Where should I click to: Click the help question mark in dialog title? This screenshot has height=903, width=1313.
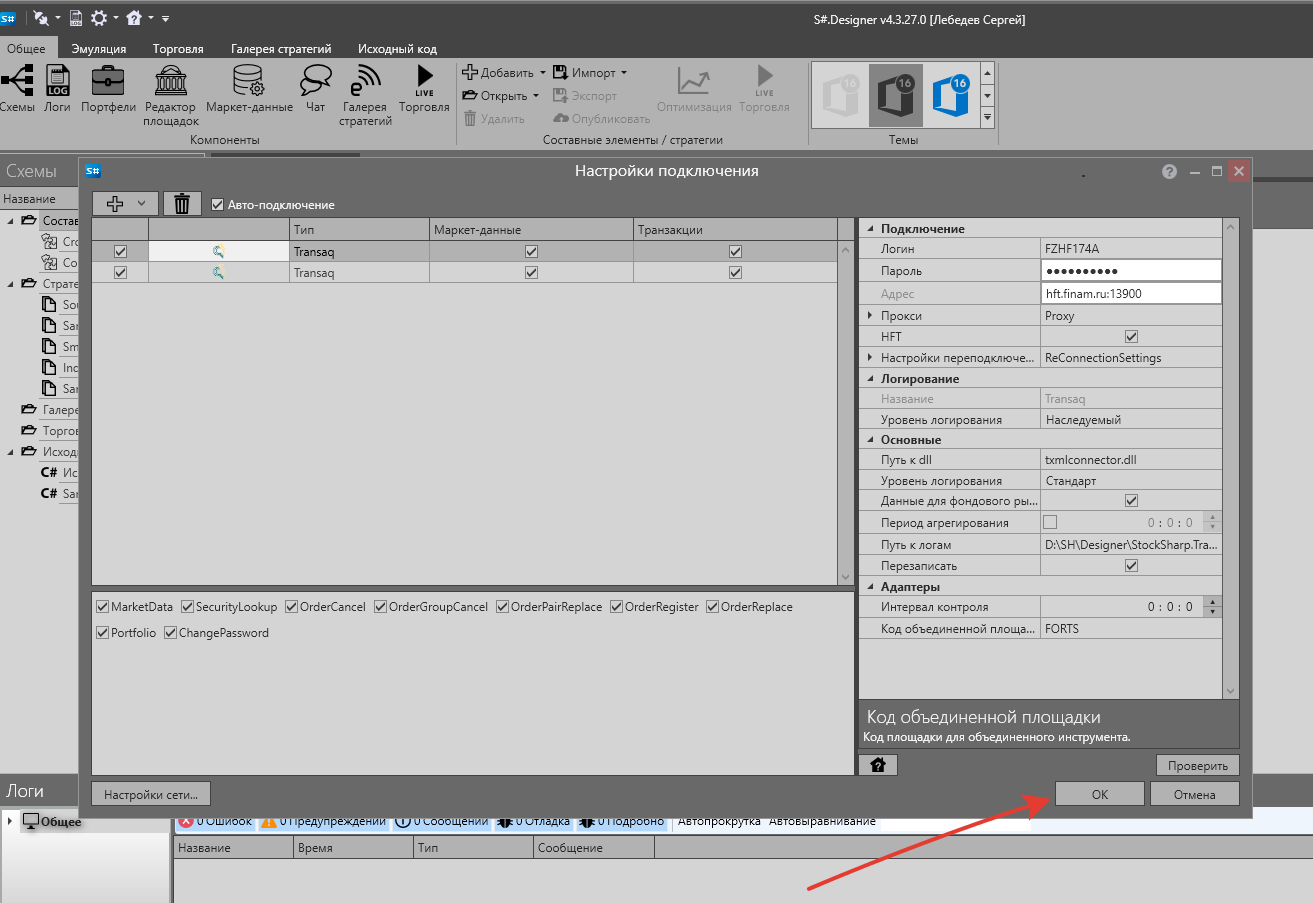[1169, 171]
